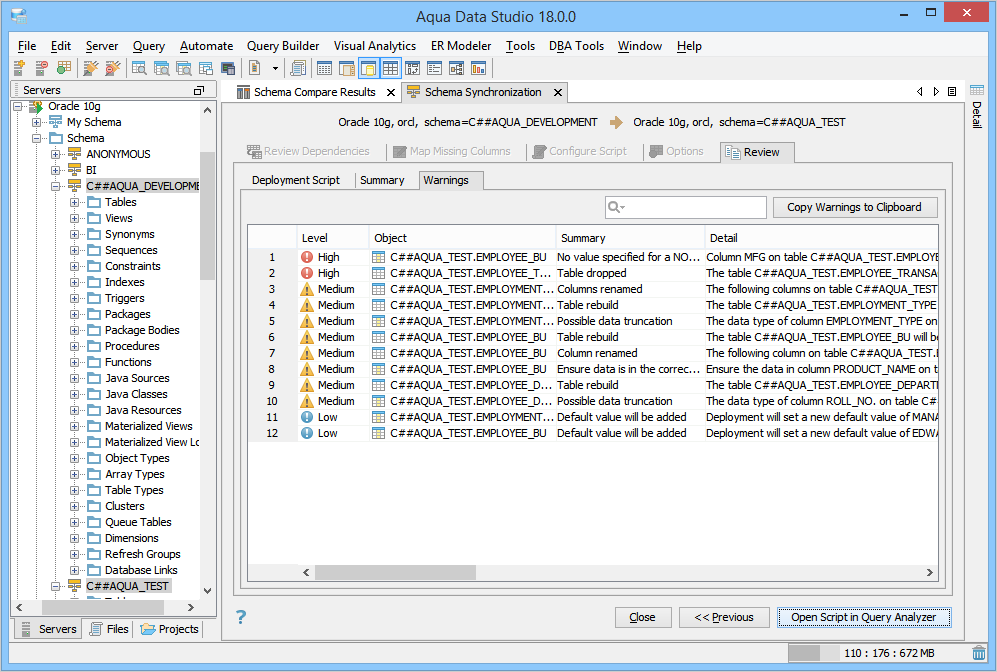Image resolution: width=997 pixels, height=672 pixels.
Task: Click the list form toolbar icon
Action: pyautogui.click(x=434, y=68)
